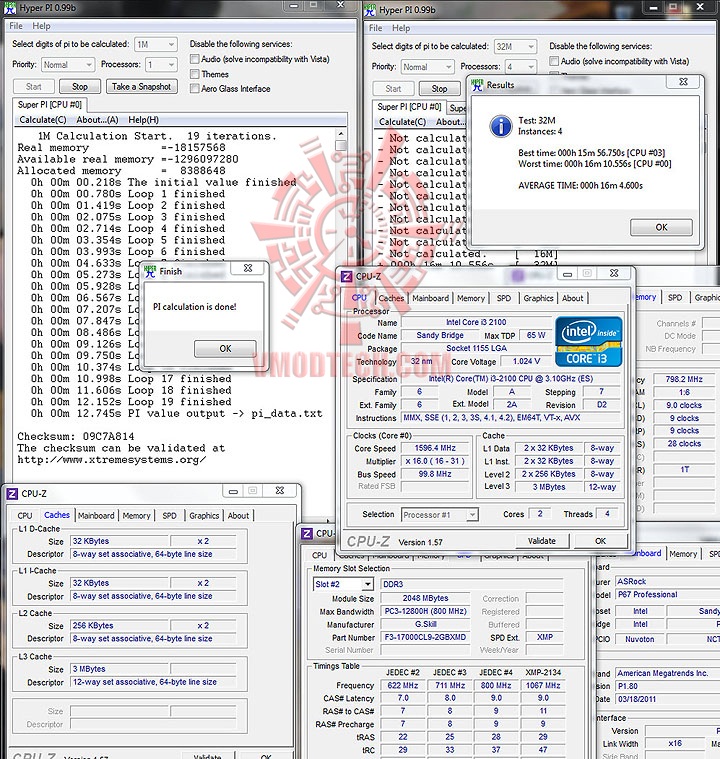Screen dimensions: 720x759
Task: Click the Results dialog title icon
Action: (x=477, y=85)
